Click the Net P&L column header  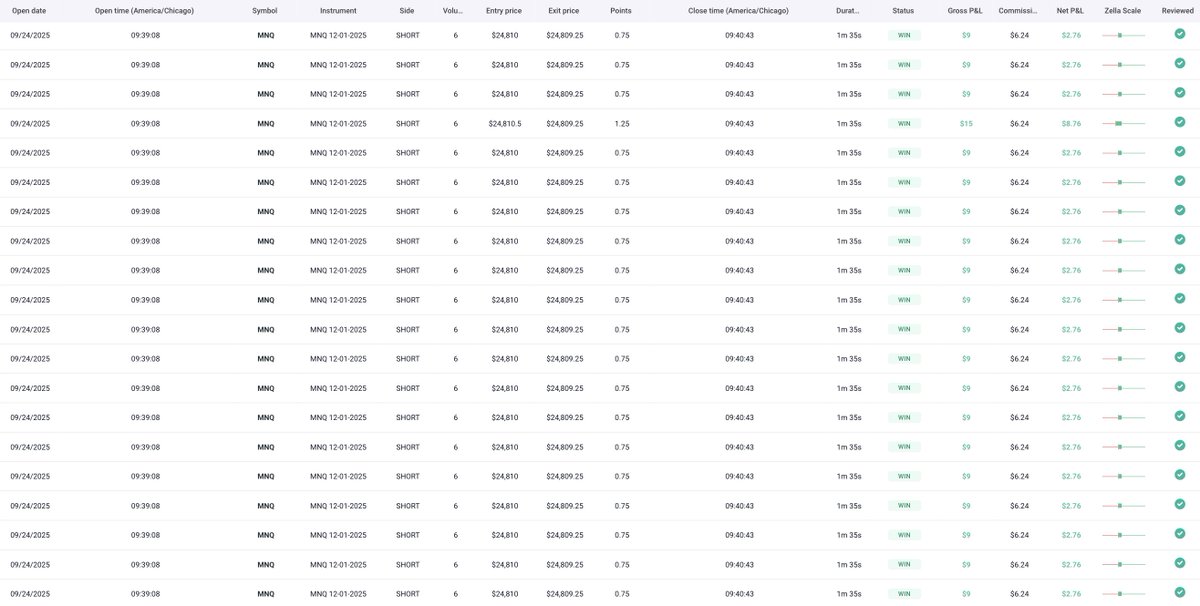pyautogui.click(x=1070, y=10)
